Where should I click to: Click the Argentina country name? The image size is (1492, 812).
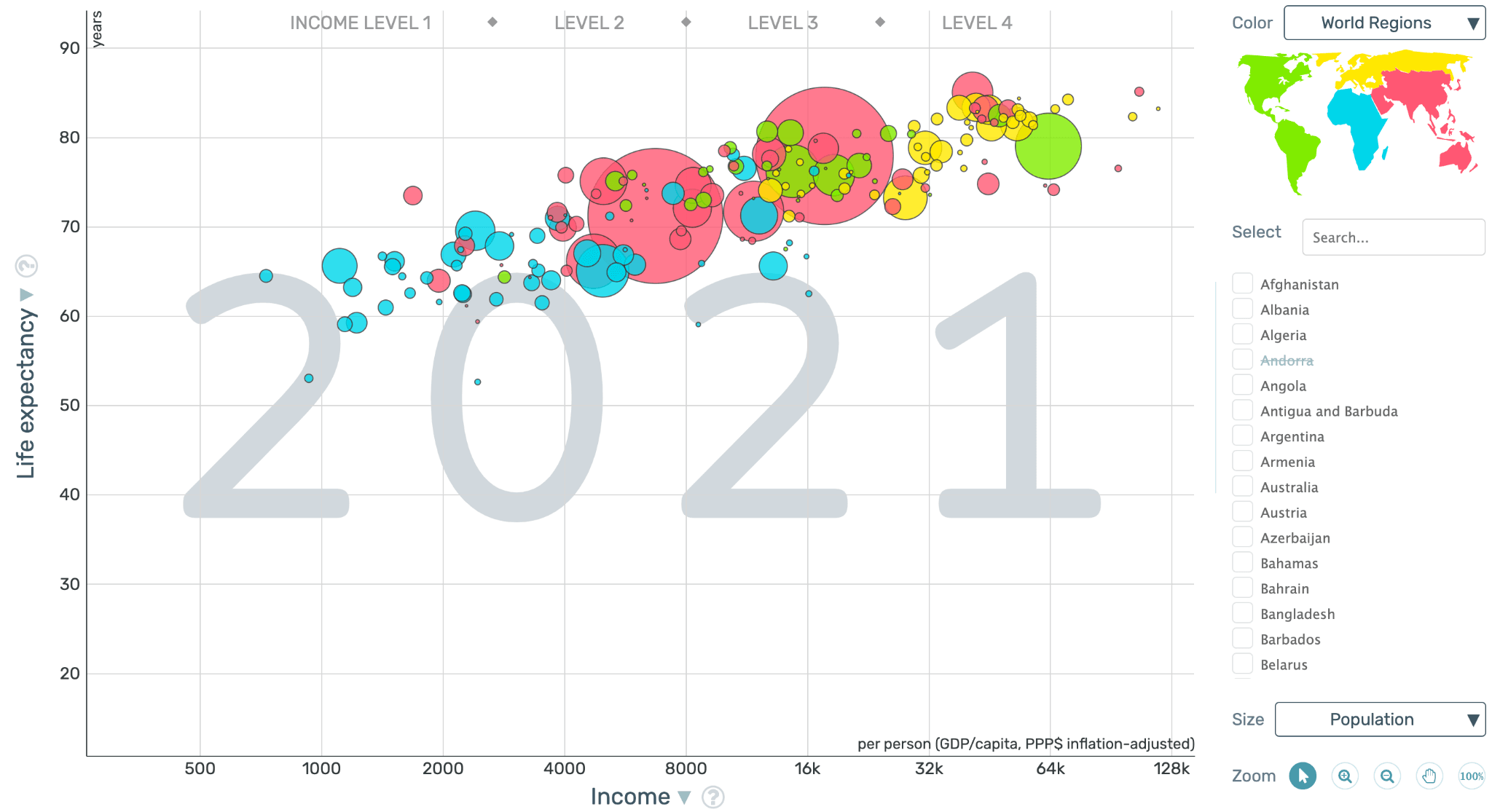click(1292, 436)
